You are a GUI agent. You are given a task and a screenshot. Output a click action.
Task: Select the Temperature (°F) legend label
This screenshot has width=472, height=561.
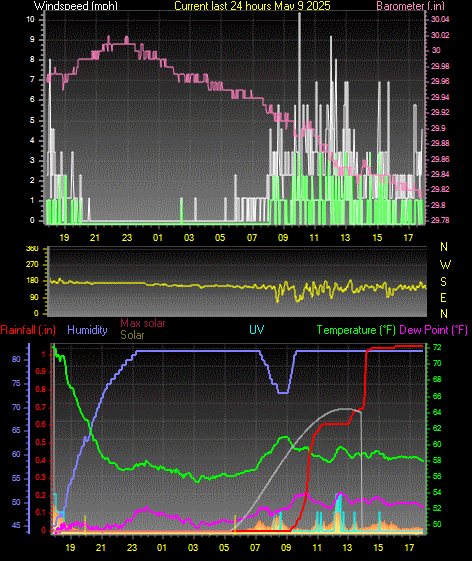coord(356,330)
